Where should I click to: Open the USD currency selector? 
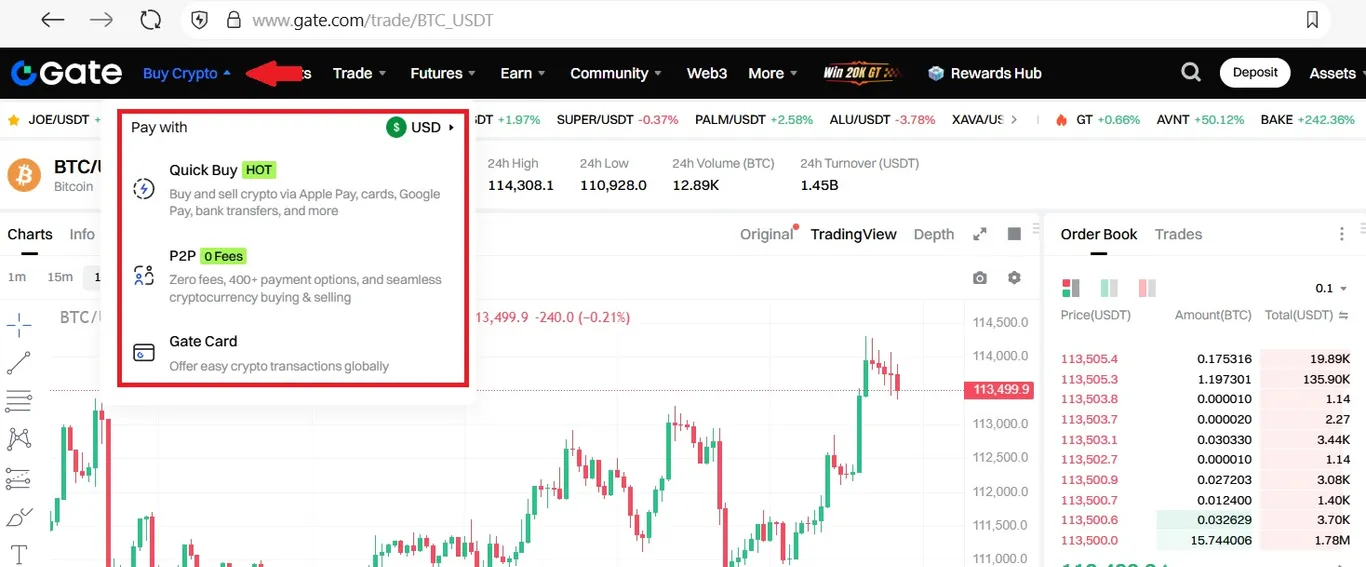click(x=421, y=127)
